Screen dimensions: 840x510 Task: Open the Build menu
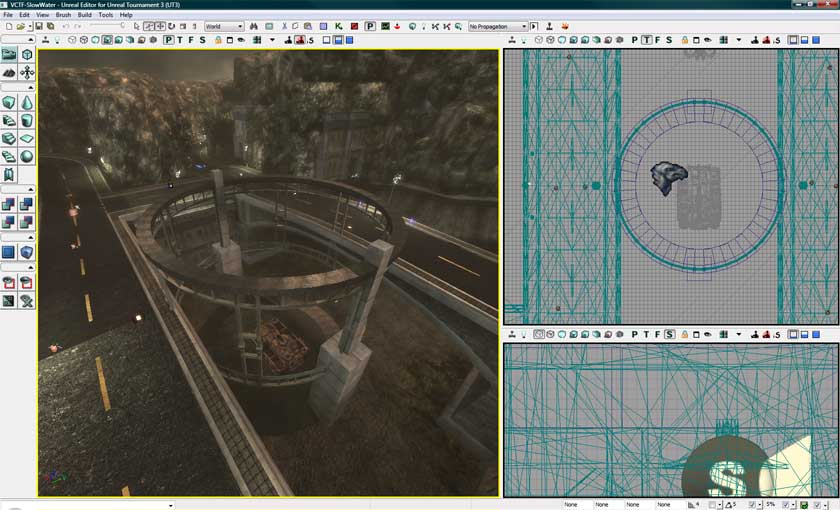point(85,15)
